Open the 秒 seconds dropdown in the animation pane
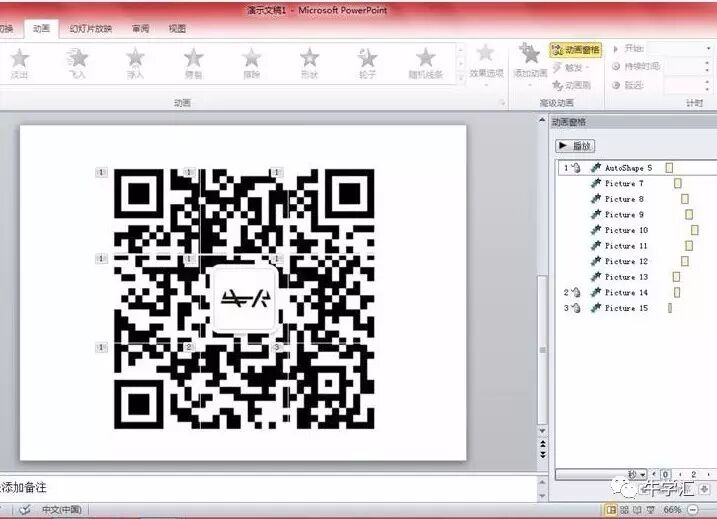Image resolution: width=717 pixels, height=519 pixels. point(637,475)
